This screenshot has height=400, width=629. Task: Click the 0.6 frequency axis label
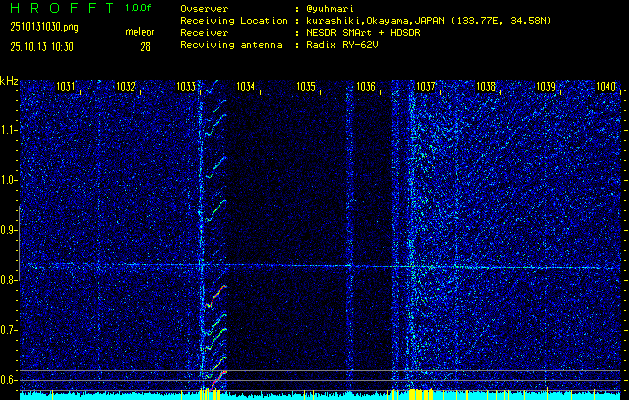[x=9, y=380]
